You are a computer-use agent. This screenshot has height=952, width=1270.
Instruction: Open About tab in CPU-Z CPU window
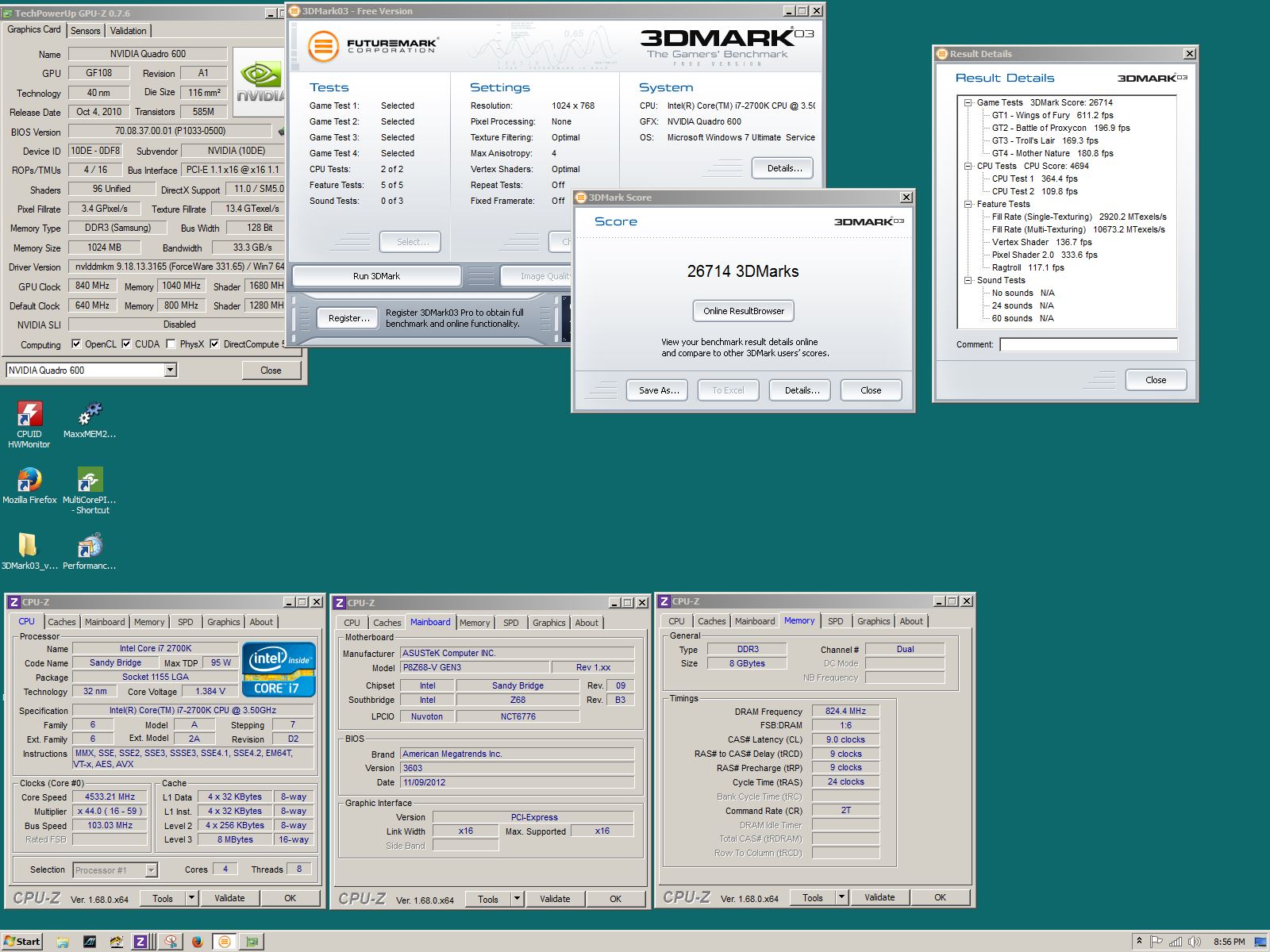pyautogui.click(x=261, y=622)
